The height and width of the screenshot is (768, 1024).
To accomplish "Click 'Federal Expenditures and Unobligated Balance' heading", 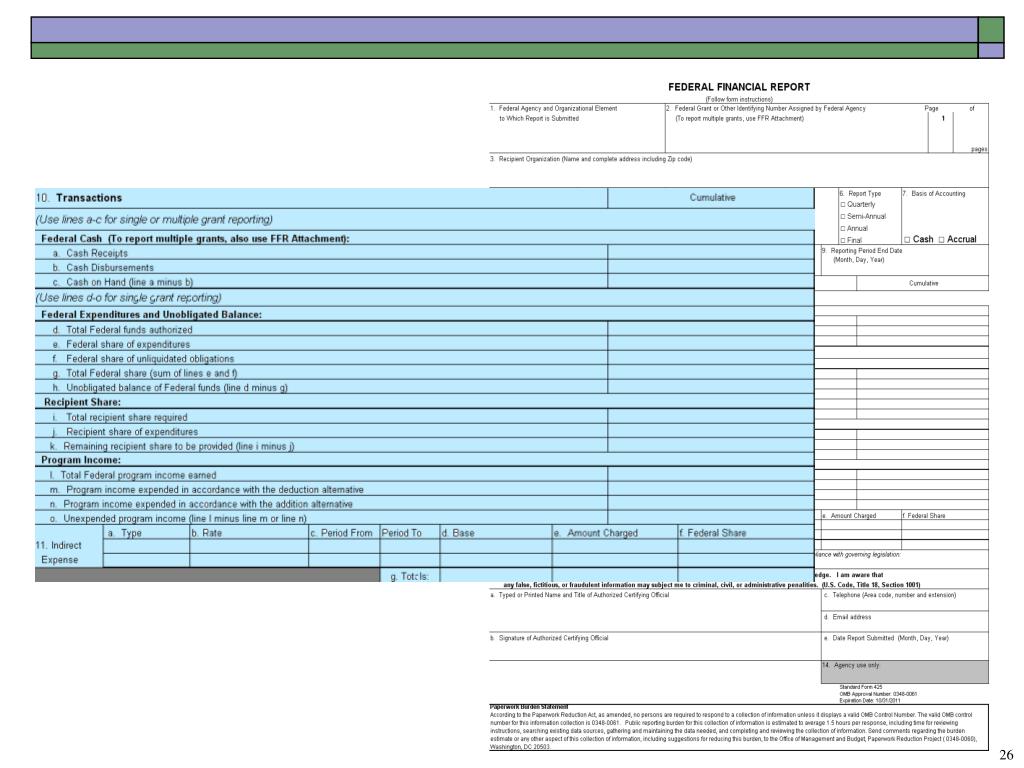I will (x=151, y=314).
